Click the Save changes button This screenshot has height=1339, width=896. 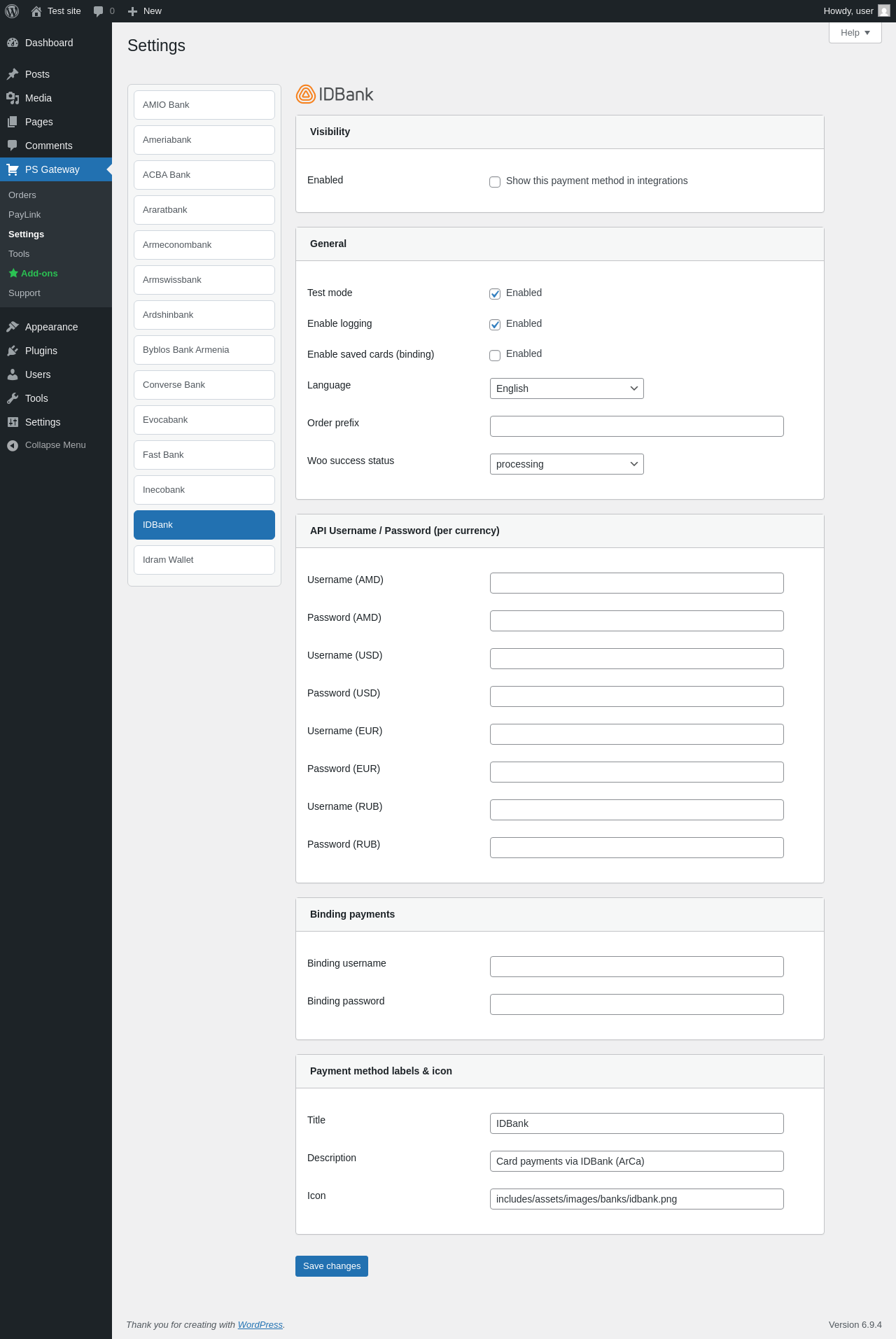point(331,1266)
